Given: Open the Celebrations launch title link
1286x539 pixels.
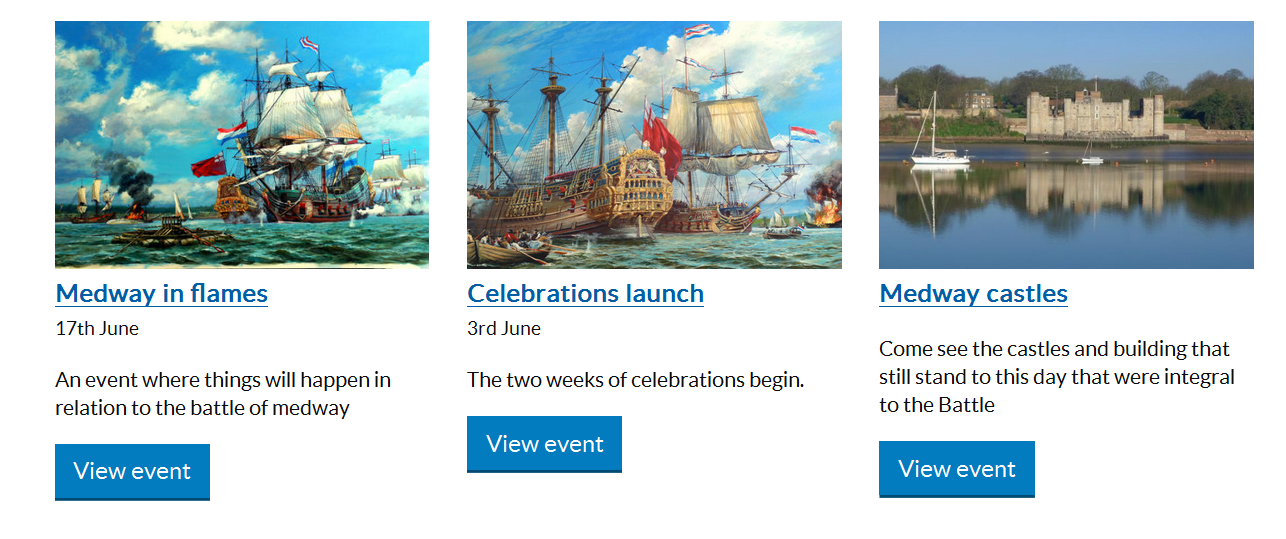Looking at the screenshot, I should [x=586, y=294].
